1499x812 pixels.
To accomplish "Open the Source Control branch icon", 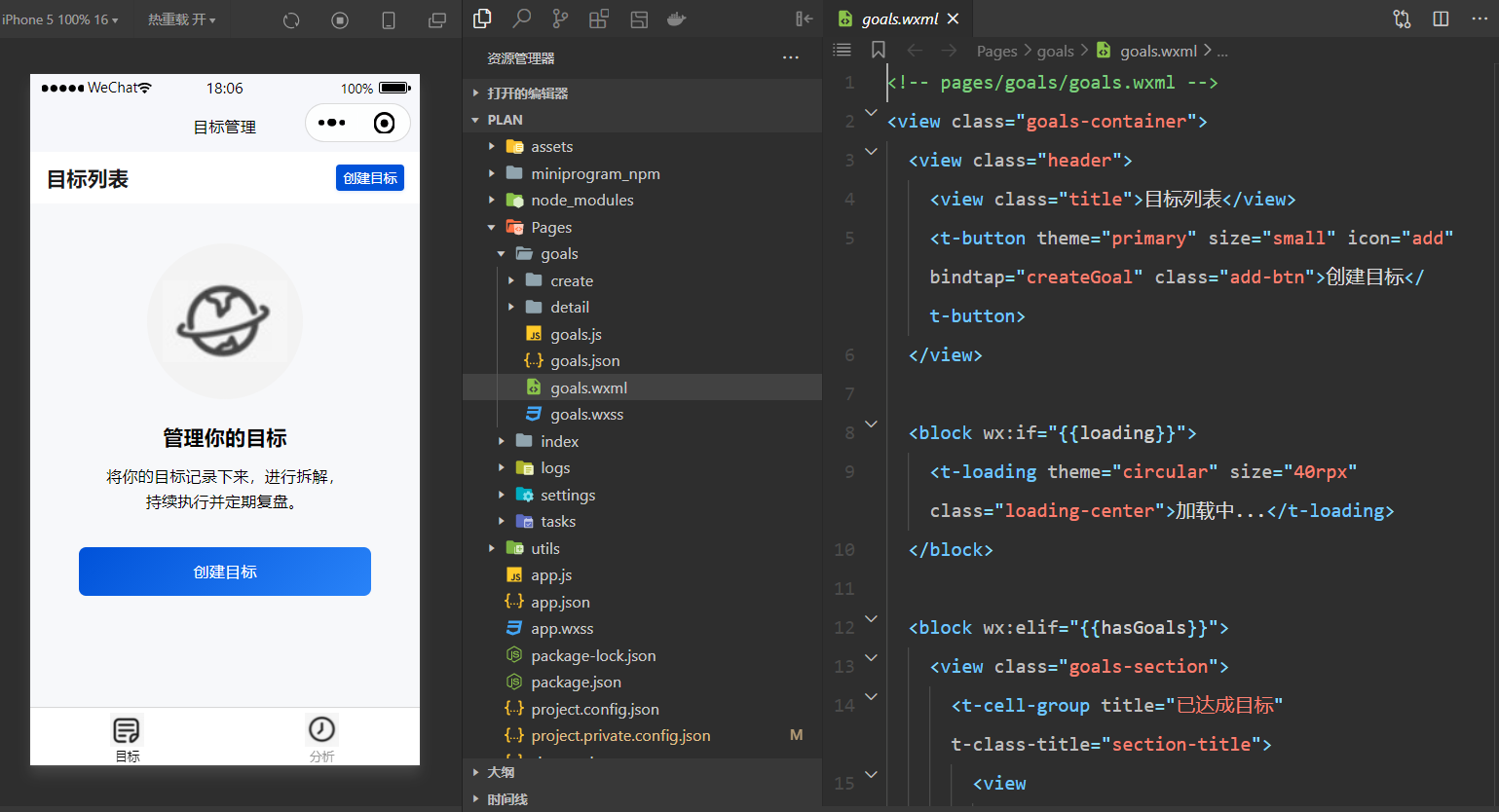I will coord(560,18).
